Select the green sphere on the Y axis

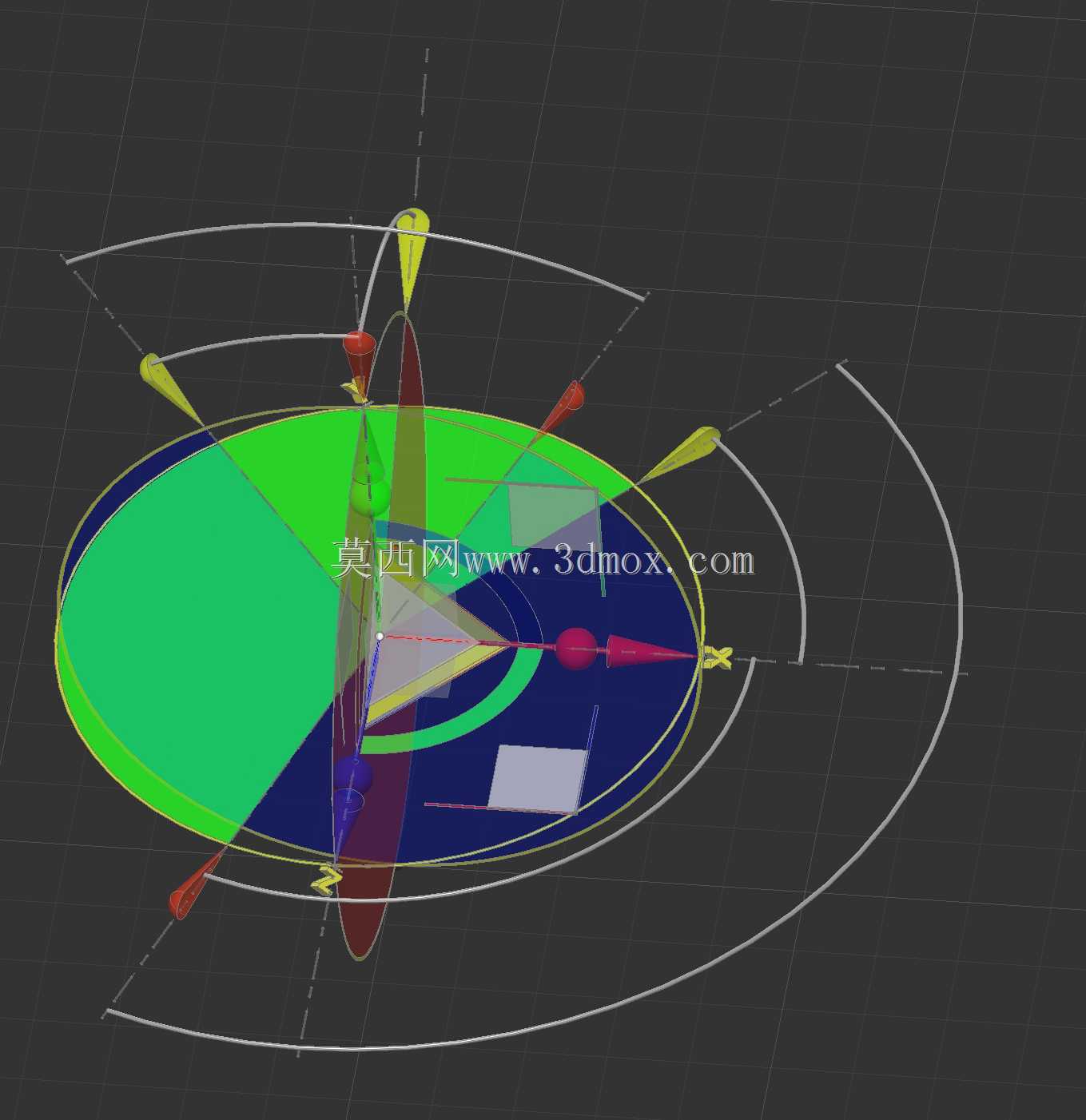pos(370,495)
